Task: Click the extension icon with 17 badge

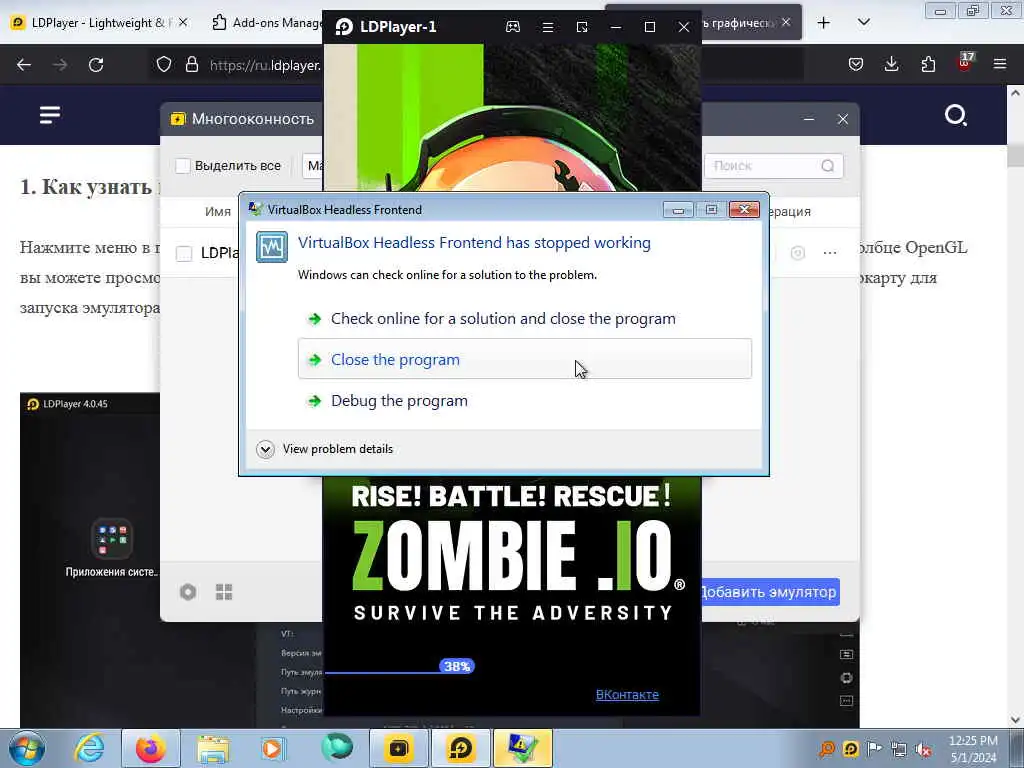Action: 965,63
